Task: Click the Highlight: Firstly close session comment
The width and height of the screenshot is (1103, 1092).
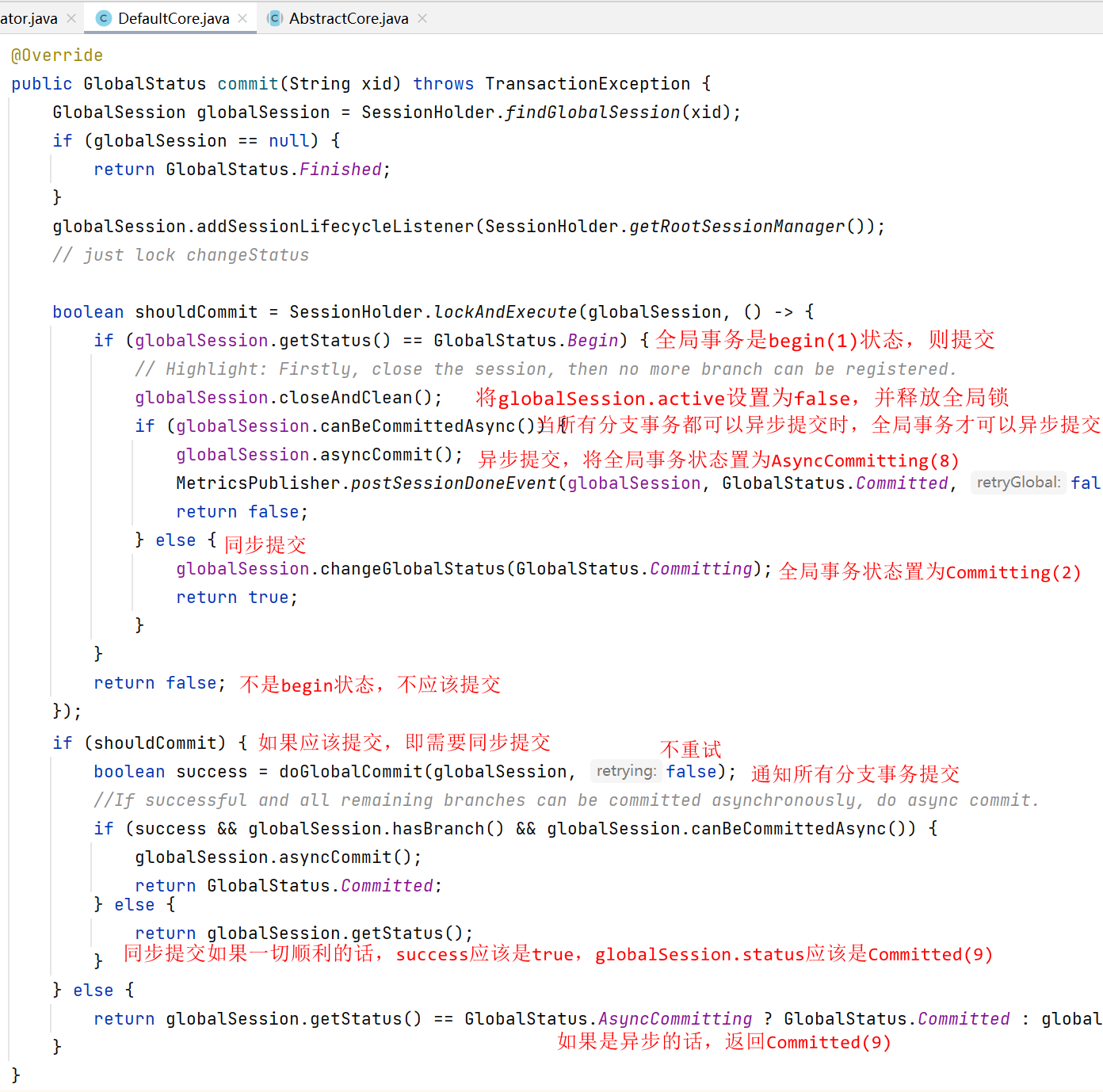Action: (546, 369)
